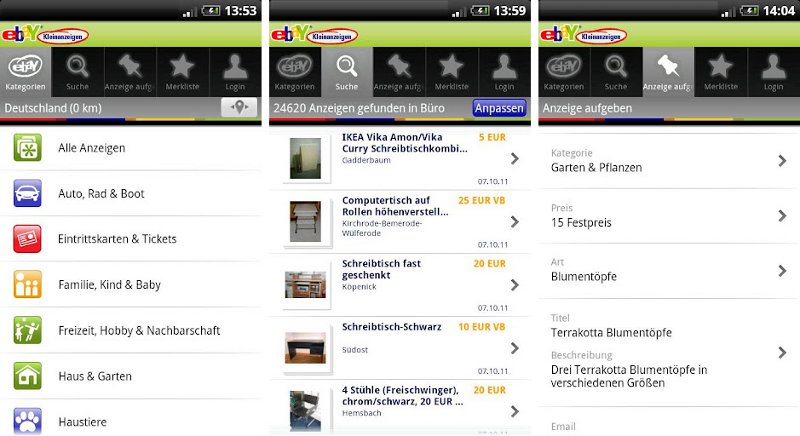Select Freizeit, Hobby & Nachbarschaft icon

tap(28, 330)
